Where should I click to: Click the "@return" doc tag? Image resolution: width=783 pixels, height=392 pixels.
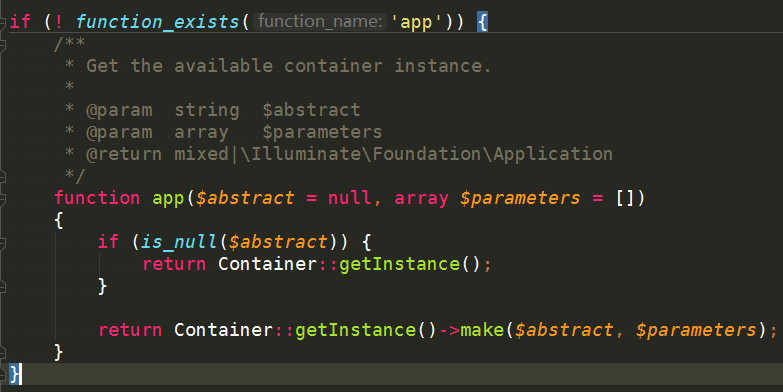(124, 154)
